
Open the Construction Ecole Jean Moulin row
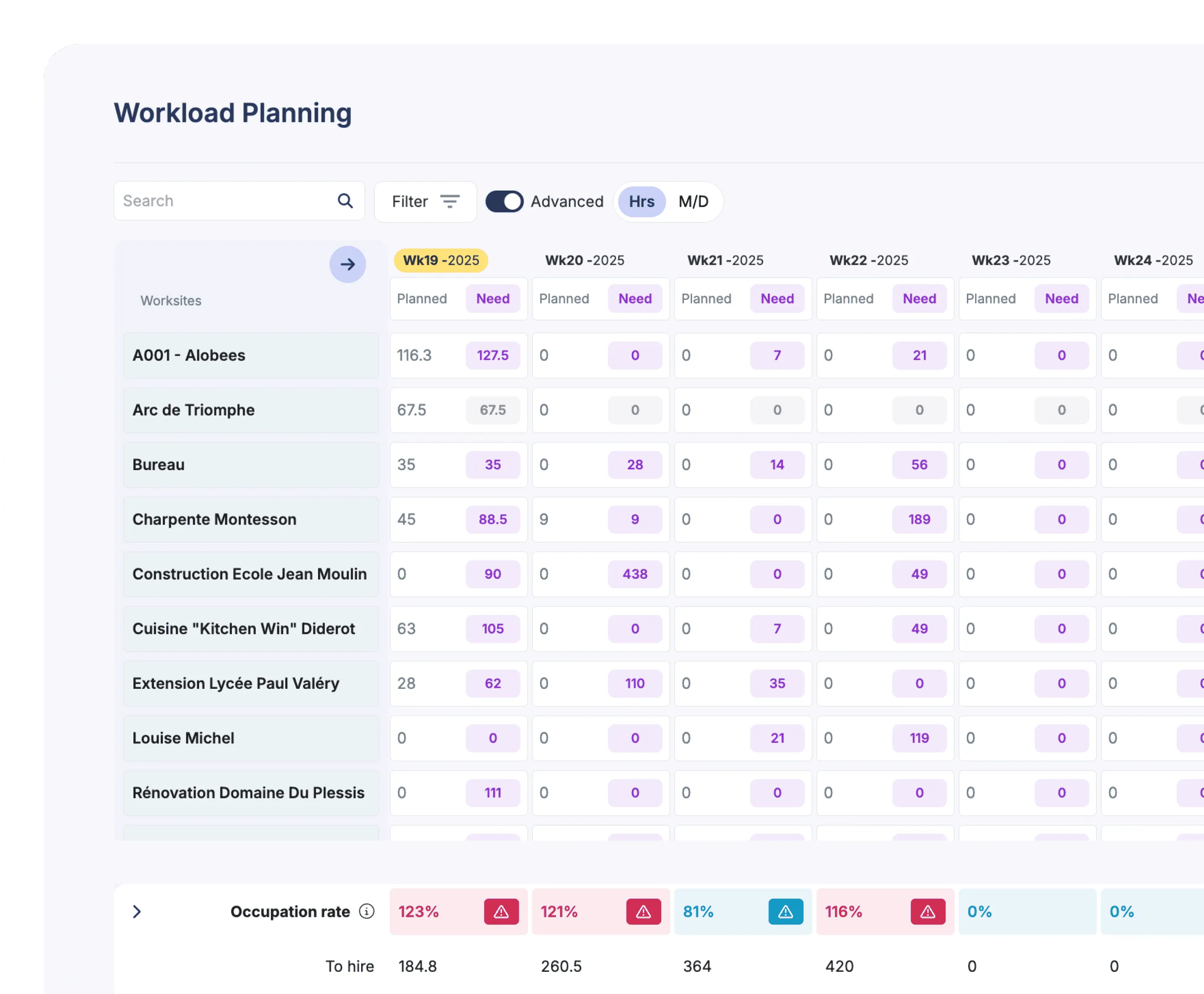pyautogui.click(x=250, y=574)
